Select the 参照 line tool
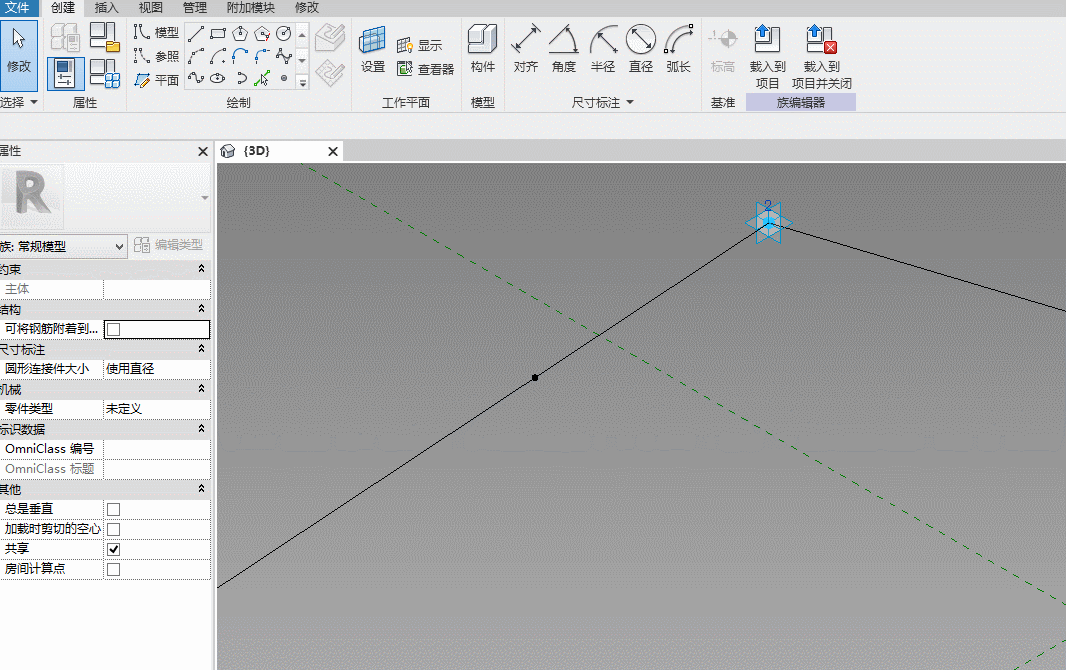The height and width of the screenshot is (670, 1066). coord(156,56)
